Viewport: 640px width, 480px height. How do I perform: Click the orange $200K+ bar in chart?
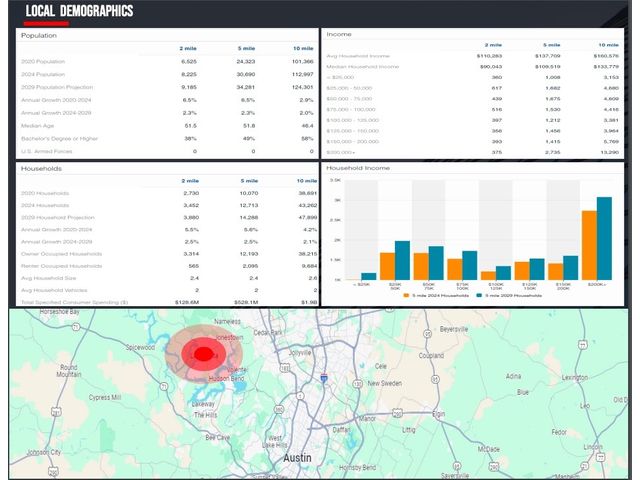589,245
